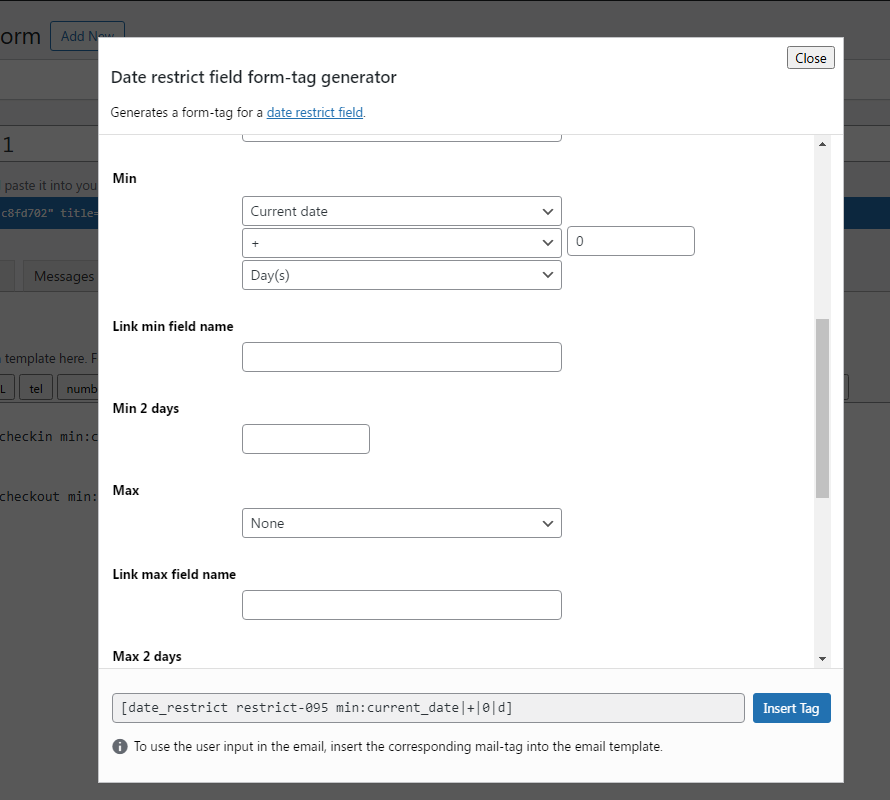This screenshot has width=890, height=800.
Task: Click the Link min field name input
Action: coord(401,357)
